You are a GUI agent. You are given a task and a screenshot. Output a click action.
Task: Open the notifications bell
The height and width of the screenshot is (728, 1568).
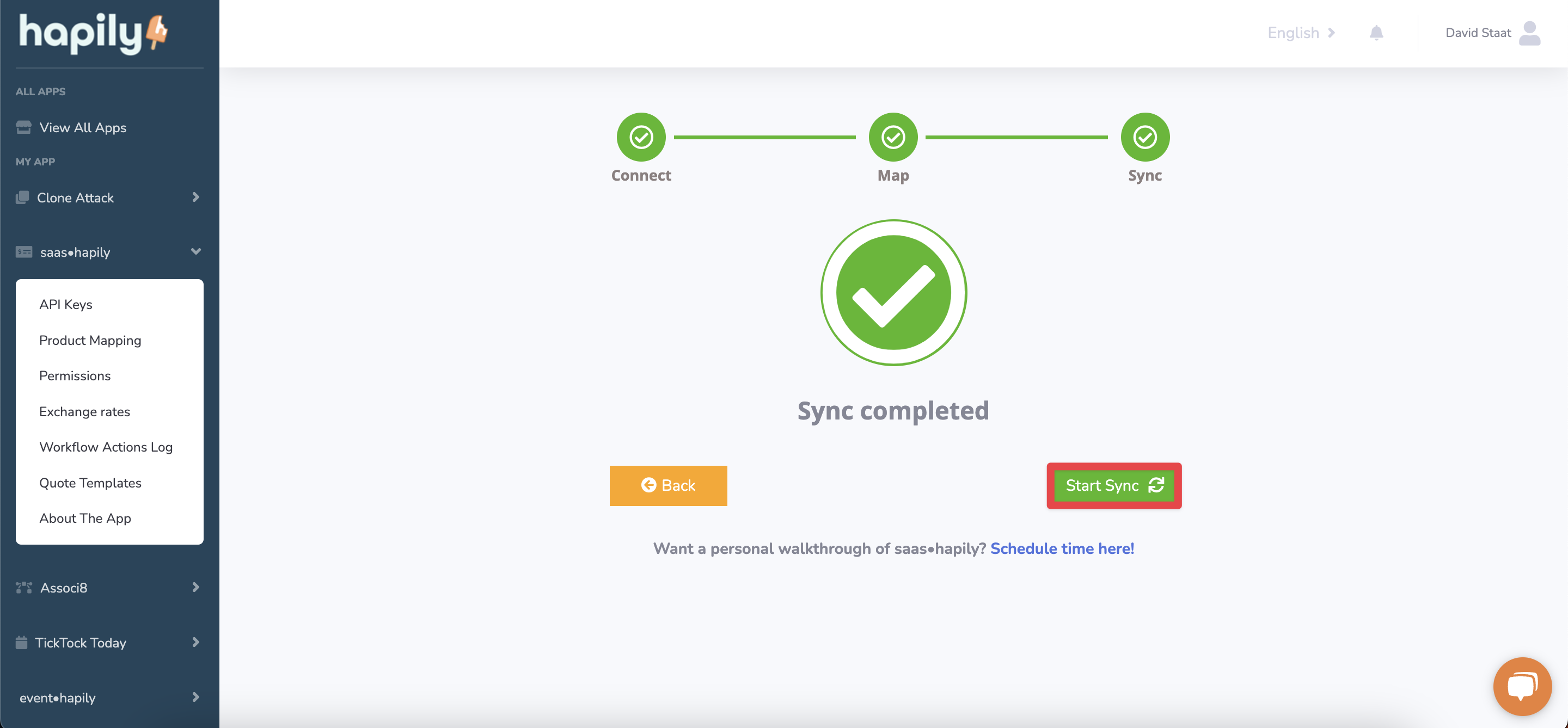(1376, 33)
